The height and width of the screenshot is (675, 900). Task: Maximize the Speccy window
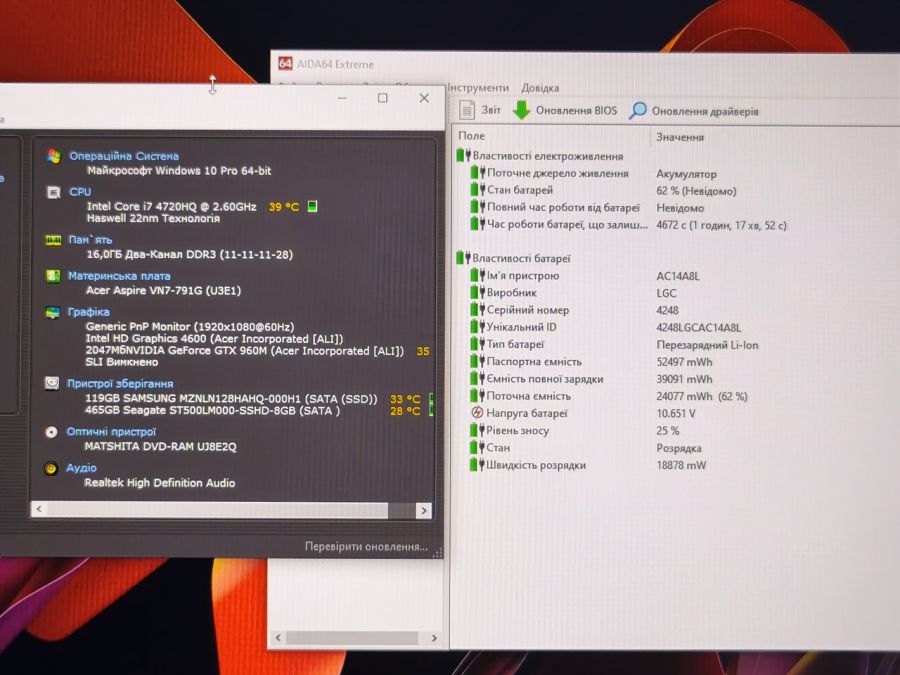point(382,98)
